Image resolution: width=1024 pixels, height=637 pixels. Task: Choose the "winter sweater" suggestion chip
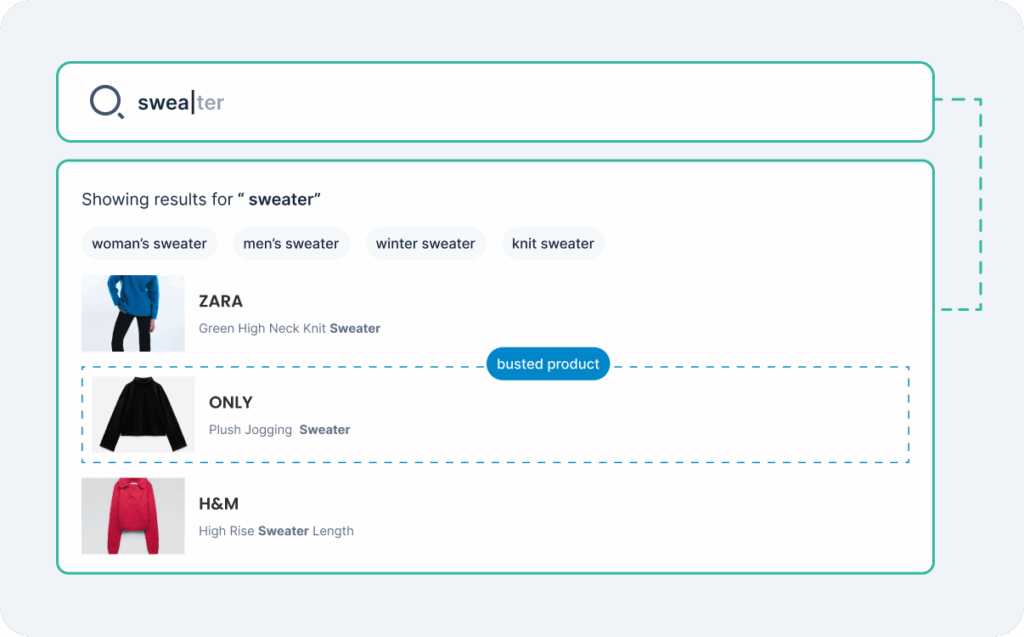(x=425, y=243)
